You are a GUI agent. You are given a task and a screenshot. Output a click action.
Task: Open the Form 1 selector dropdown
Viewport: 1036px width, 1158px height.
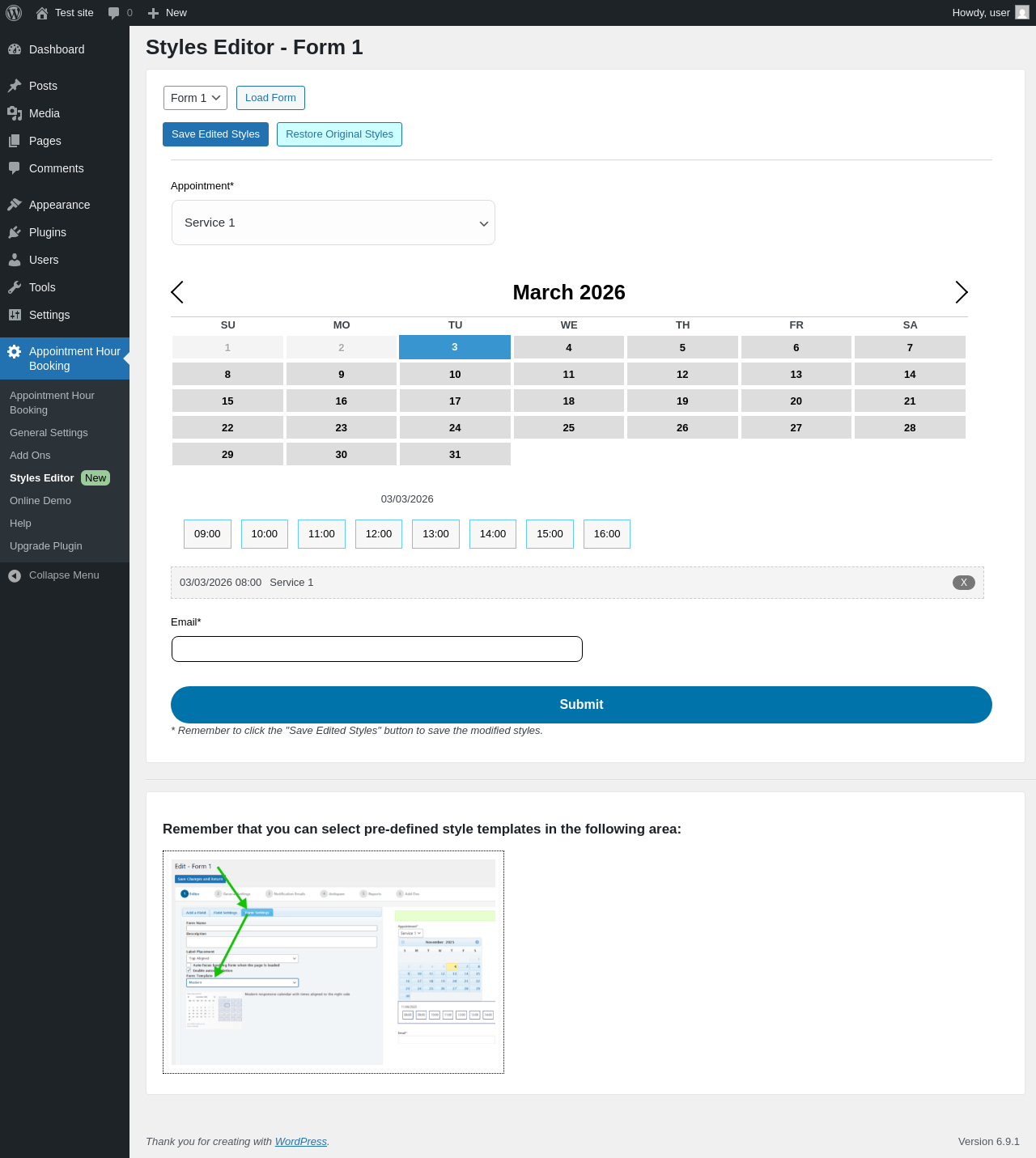[195, 98]
